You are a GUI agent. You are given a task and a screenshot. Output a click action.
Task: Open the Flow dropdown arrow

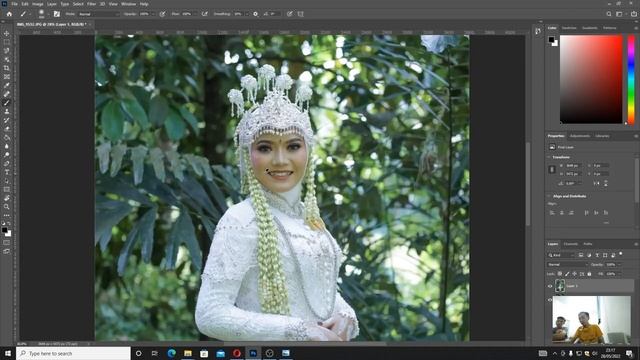195,14
